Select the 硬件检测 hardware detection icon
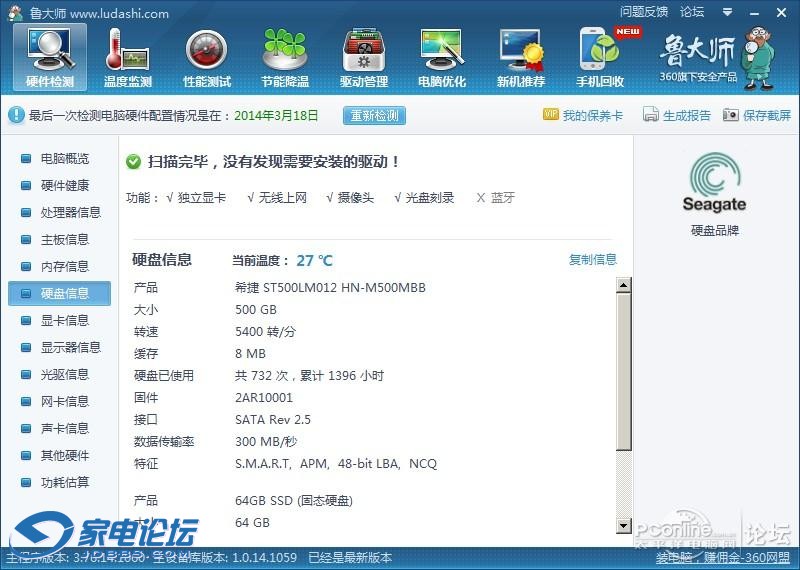This screenshot has width=800, height=570. [49, 57]
